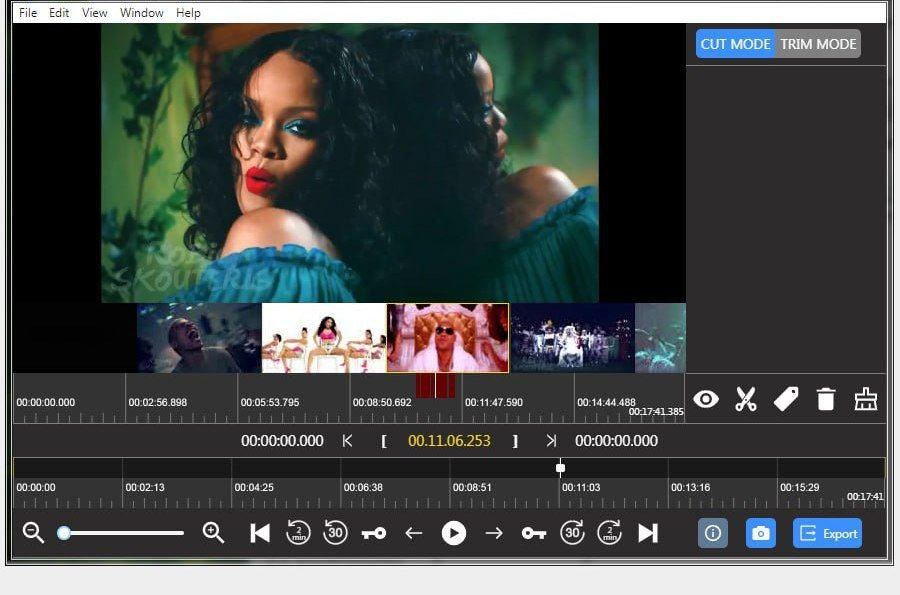Screen dimensions: 900x595
Task: Click the 00:11:47.590 mark on upper timeline
Action: [x=494, y=402]
